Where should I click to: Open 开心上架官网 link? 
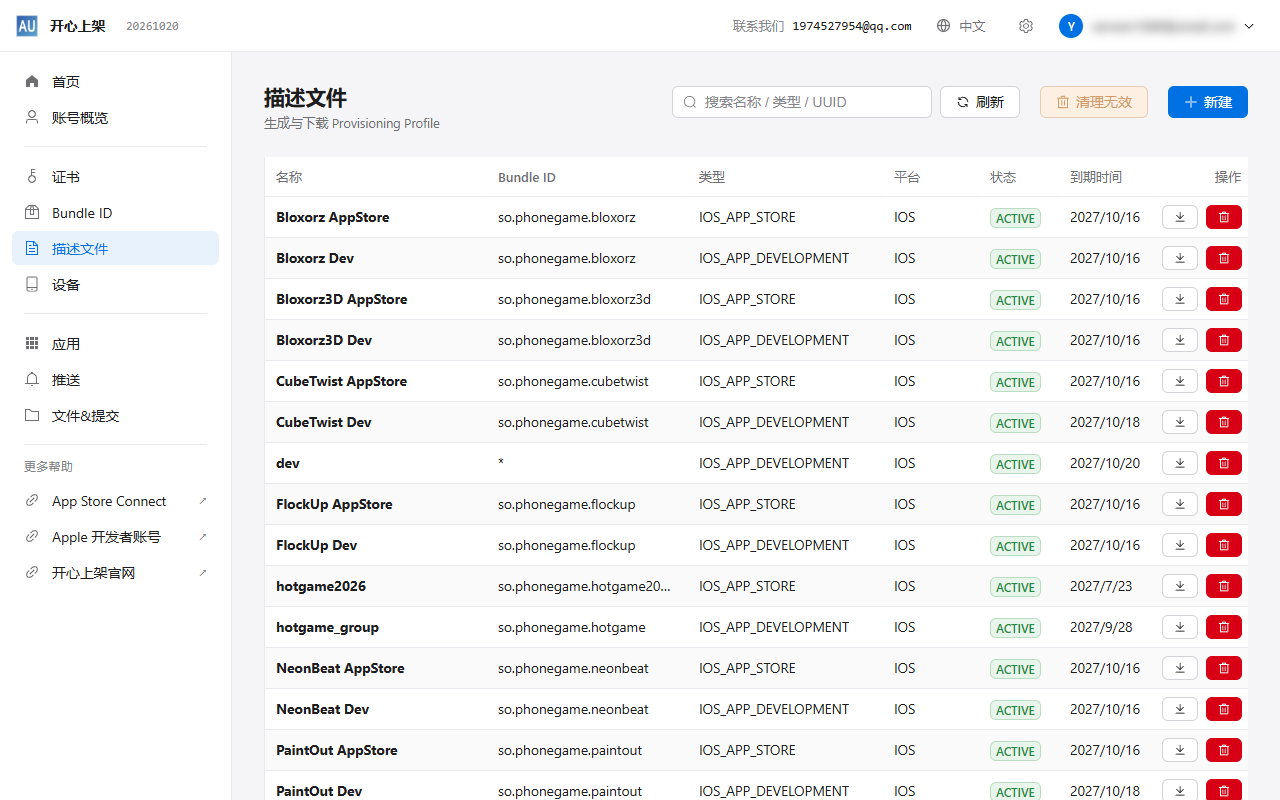point(115,574)
